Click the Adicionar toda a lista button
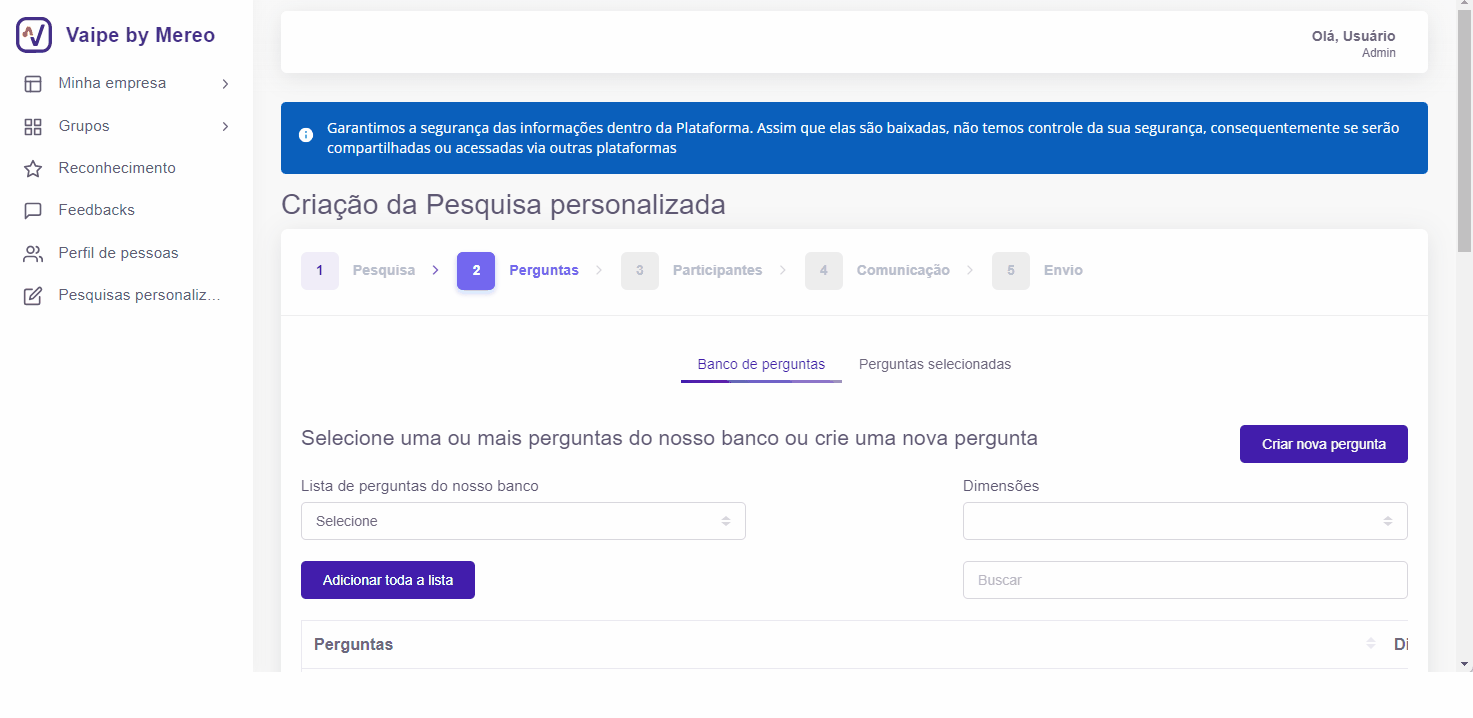The width and height of the screenshot is (1473, 718). point(387,580)
